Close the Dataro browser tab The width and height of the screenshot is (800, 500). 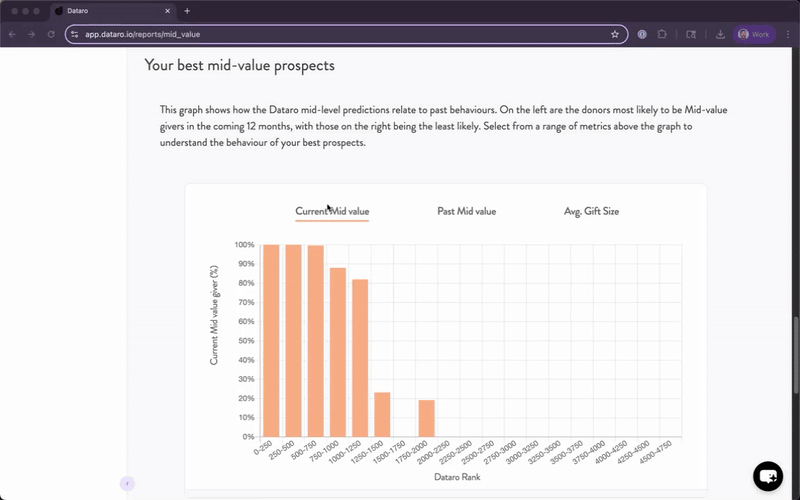tap(167, 11)
